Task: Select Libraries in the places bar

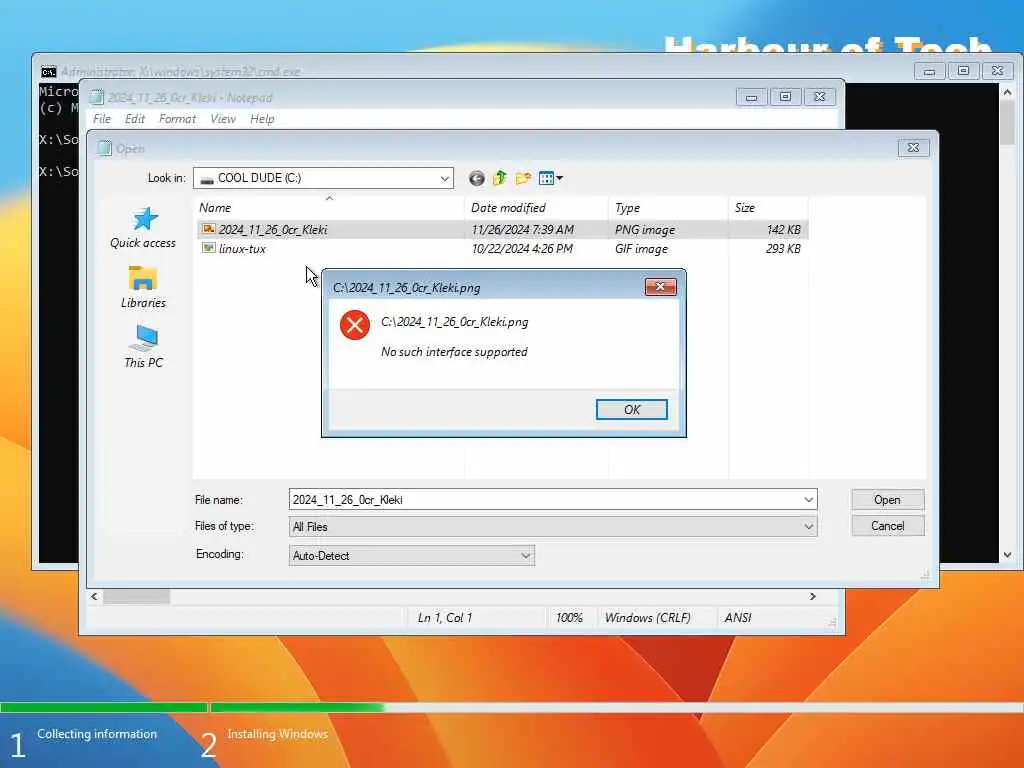Action: point(143,287)
